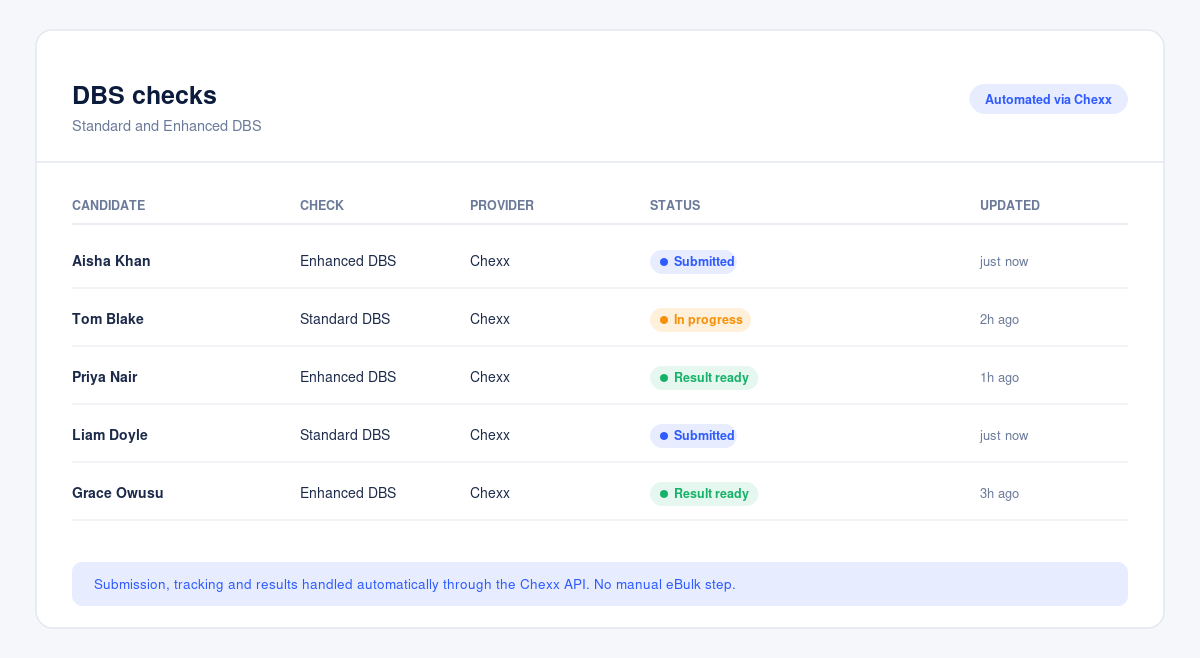Select candidate Grace Owusu

tap(117, 493)
